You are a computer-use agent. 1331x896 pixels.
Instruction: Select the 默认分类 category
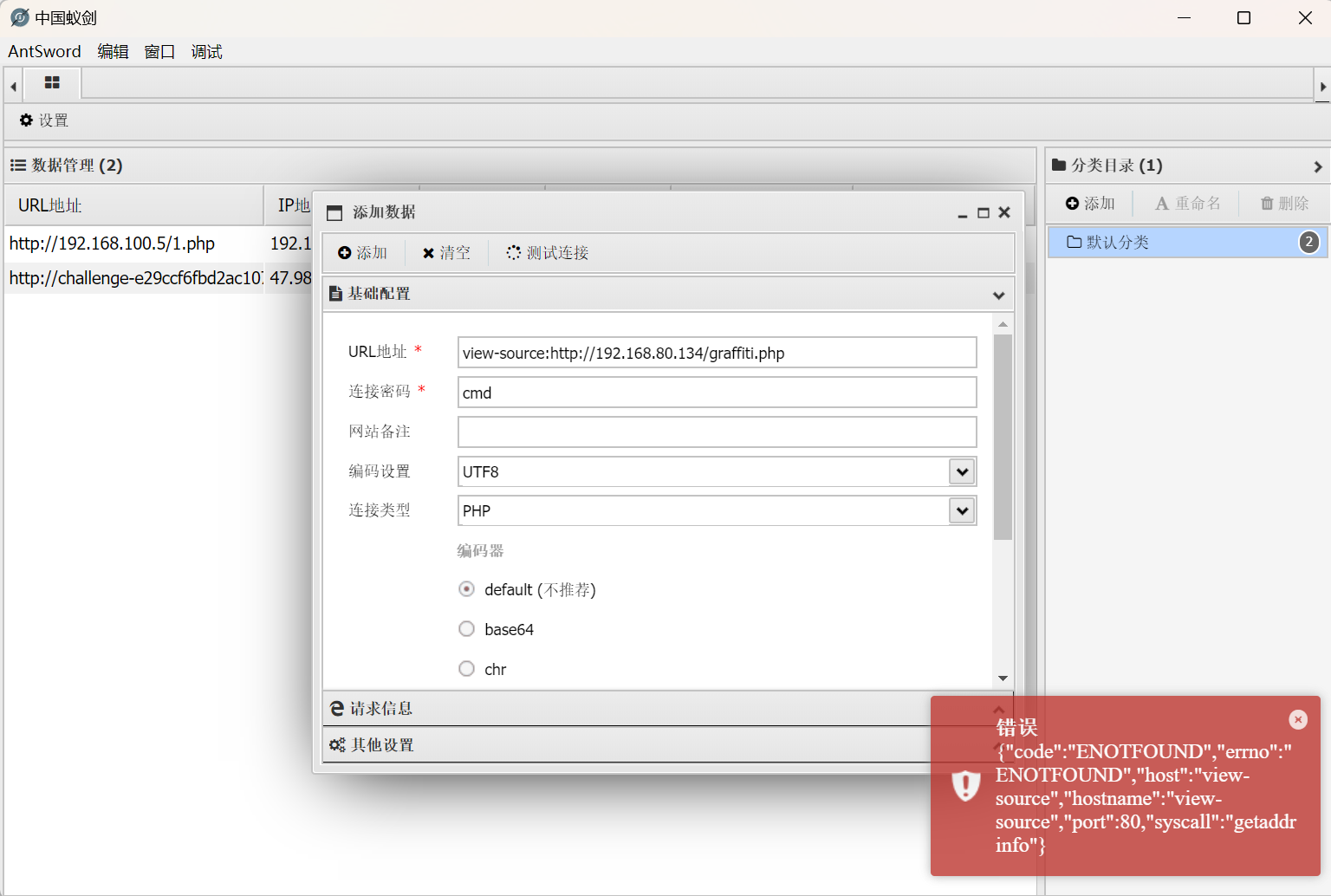tap(1187, 242)
